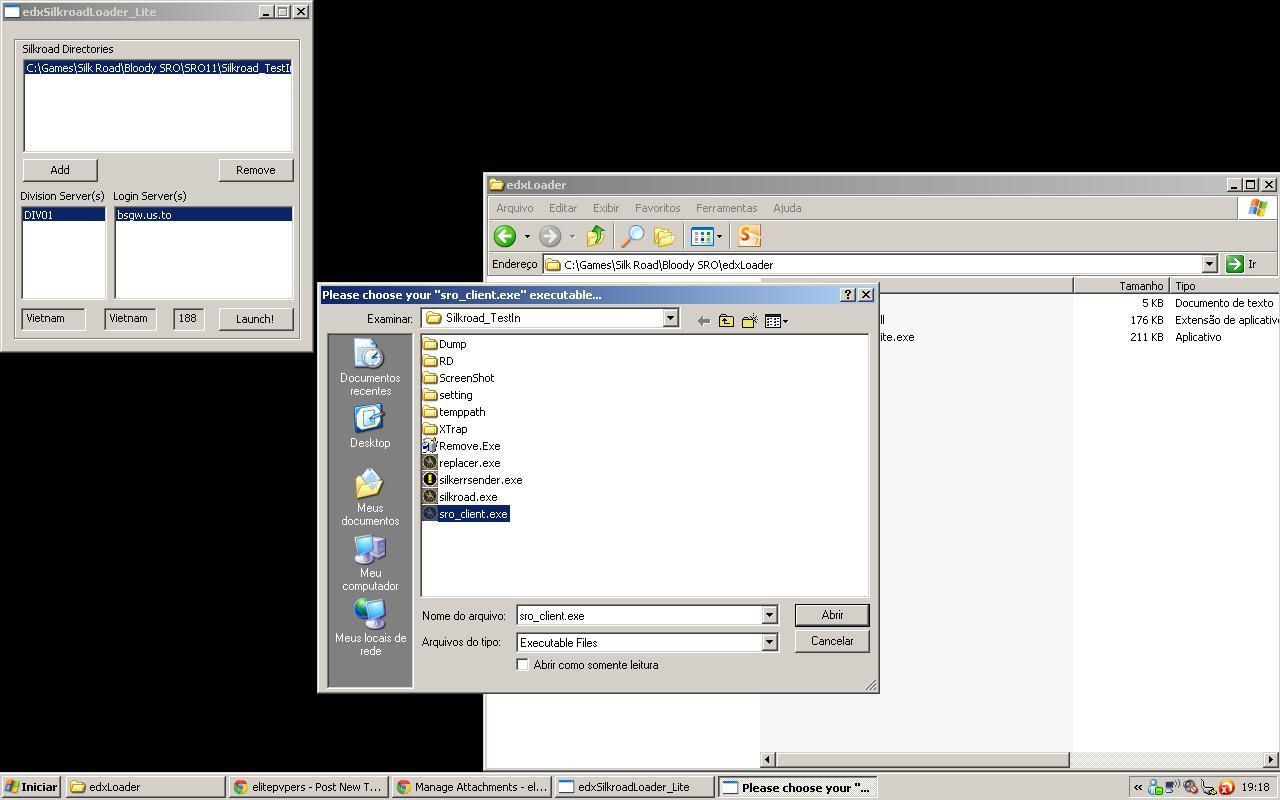Click Add button in edxSilkroadLoader_Lite
Image resolution: width=1280 pixels, height=800 pixels.
[60, 170]
